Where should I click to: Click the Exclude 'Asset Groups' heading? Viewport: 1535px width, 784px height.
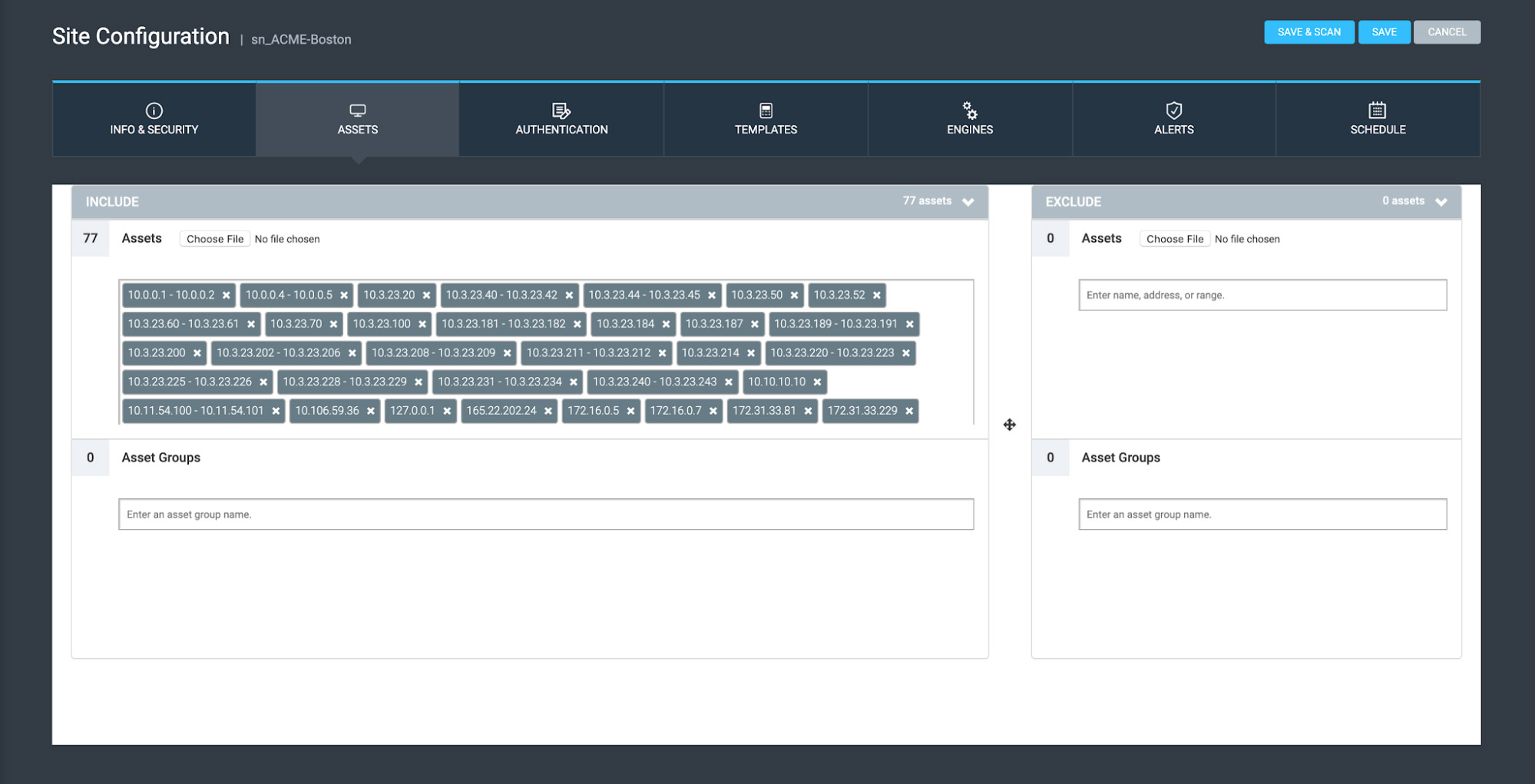[x=1120, y=458]
